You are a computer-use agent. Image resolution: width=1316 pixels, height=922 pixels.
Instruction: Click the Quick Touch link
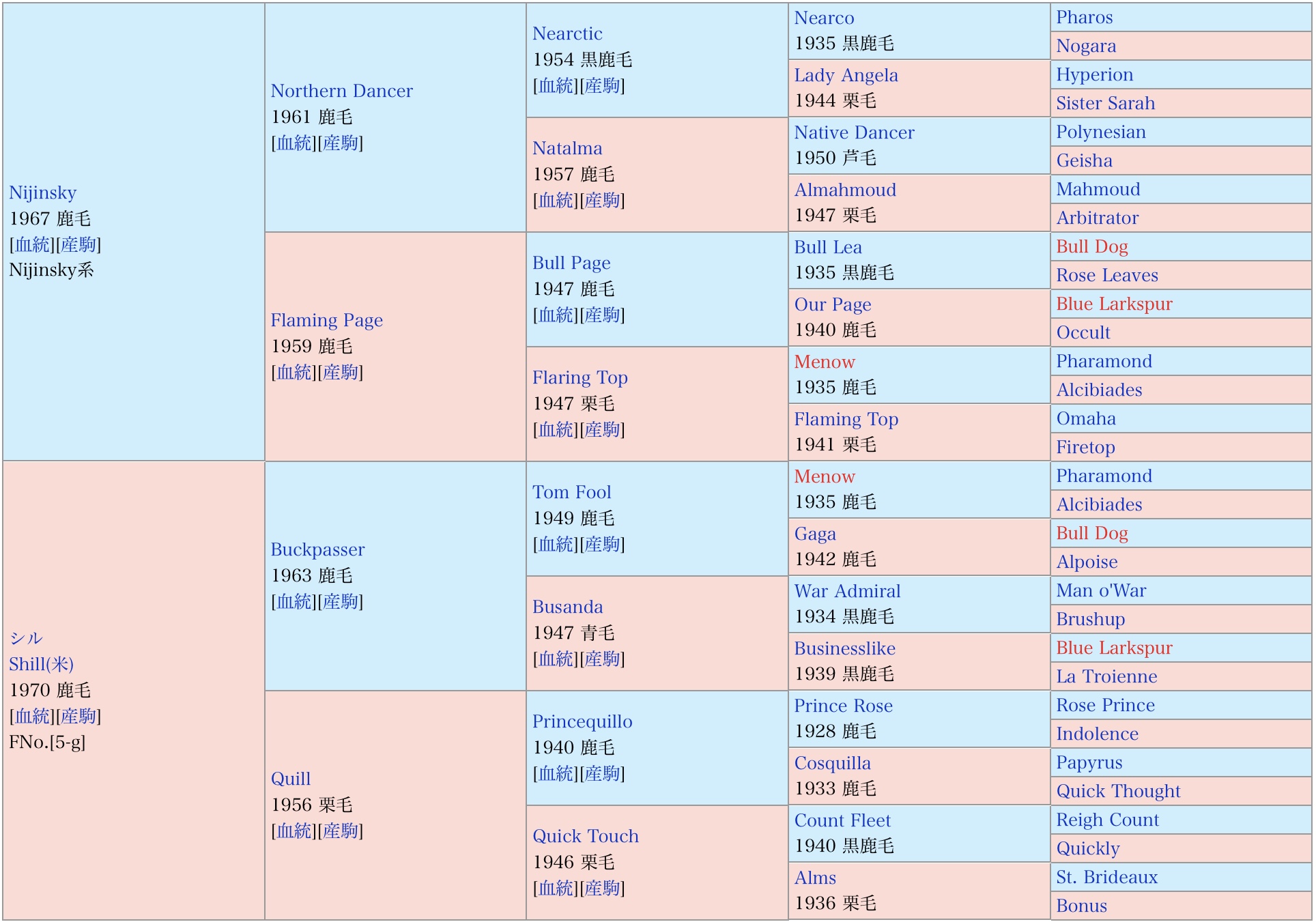tap(585, 837)
